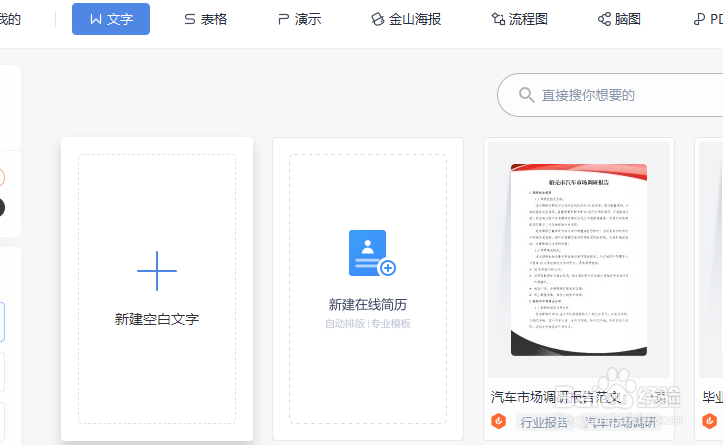Image resolution: width=723 pixels, height=445 pixels.
Task: Click the magnifier search icon
Action: pos(526,95)
